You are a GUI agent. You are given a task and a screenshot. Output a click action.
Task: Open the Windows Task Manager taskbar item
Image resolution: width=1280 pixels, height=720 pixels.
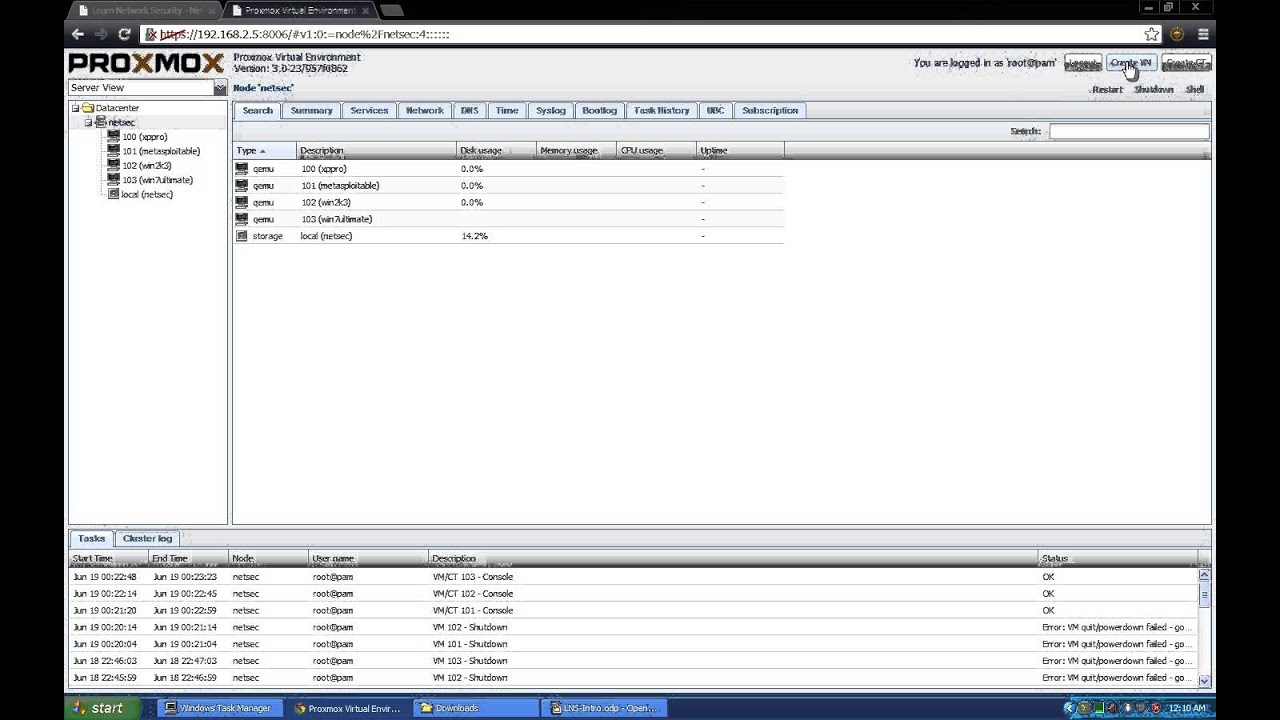[x=218, y=708]
